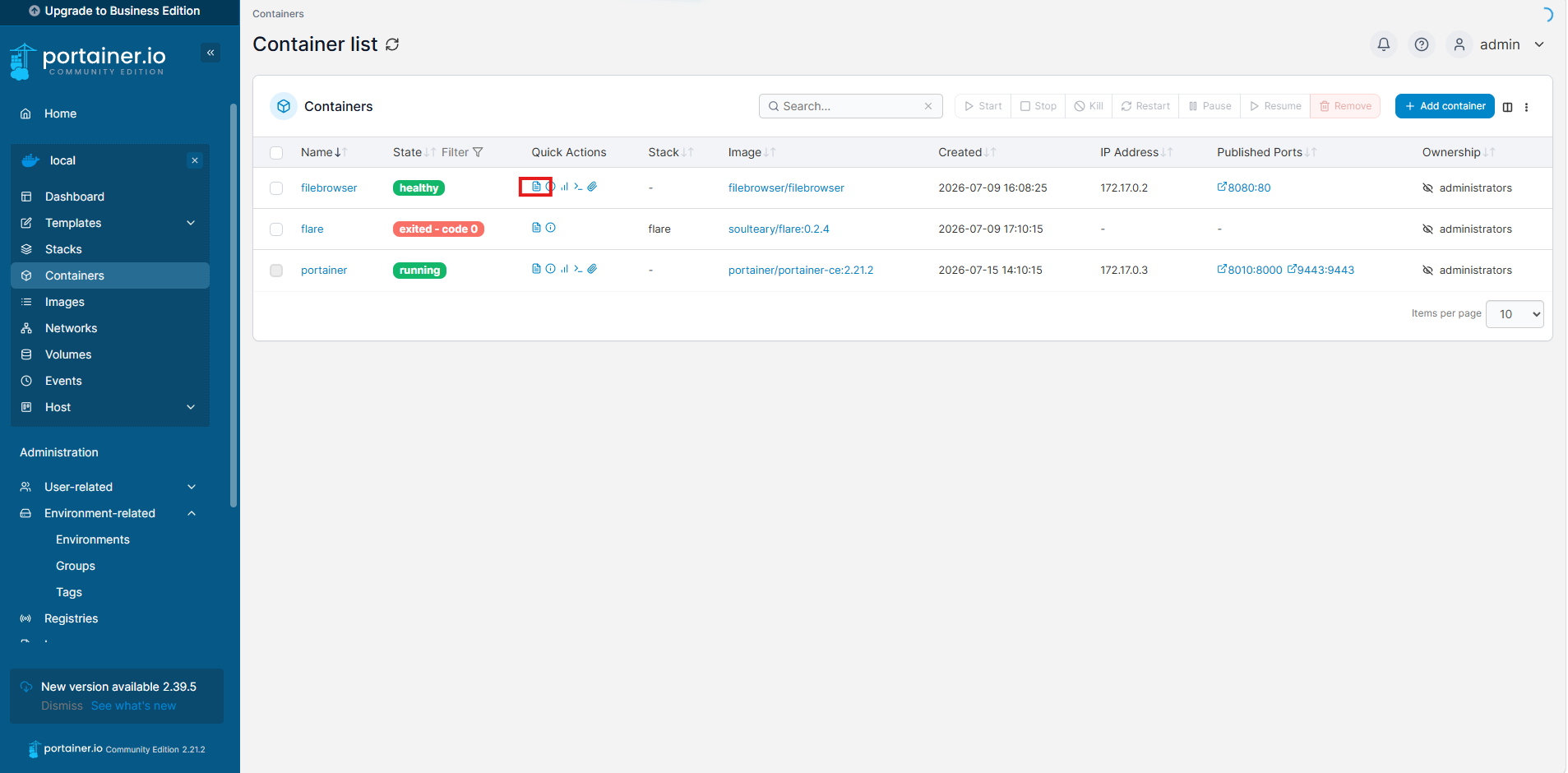Click inspect info icon for portainer container
The width and height of the screenshot is (1568, 773).
tap(550, 269)
